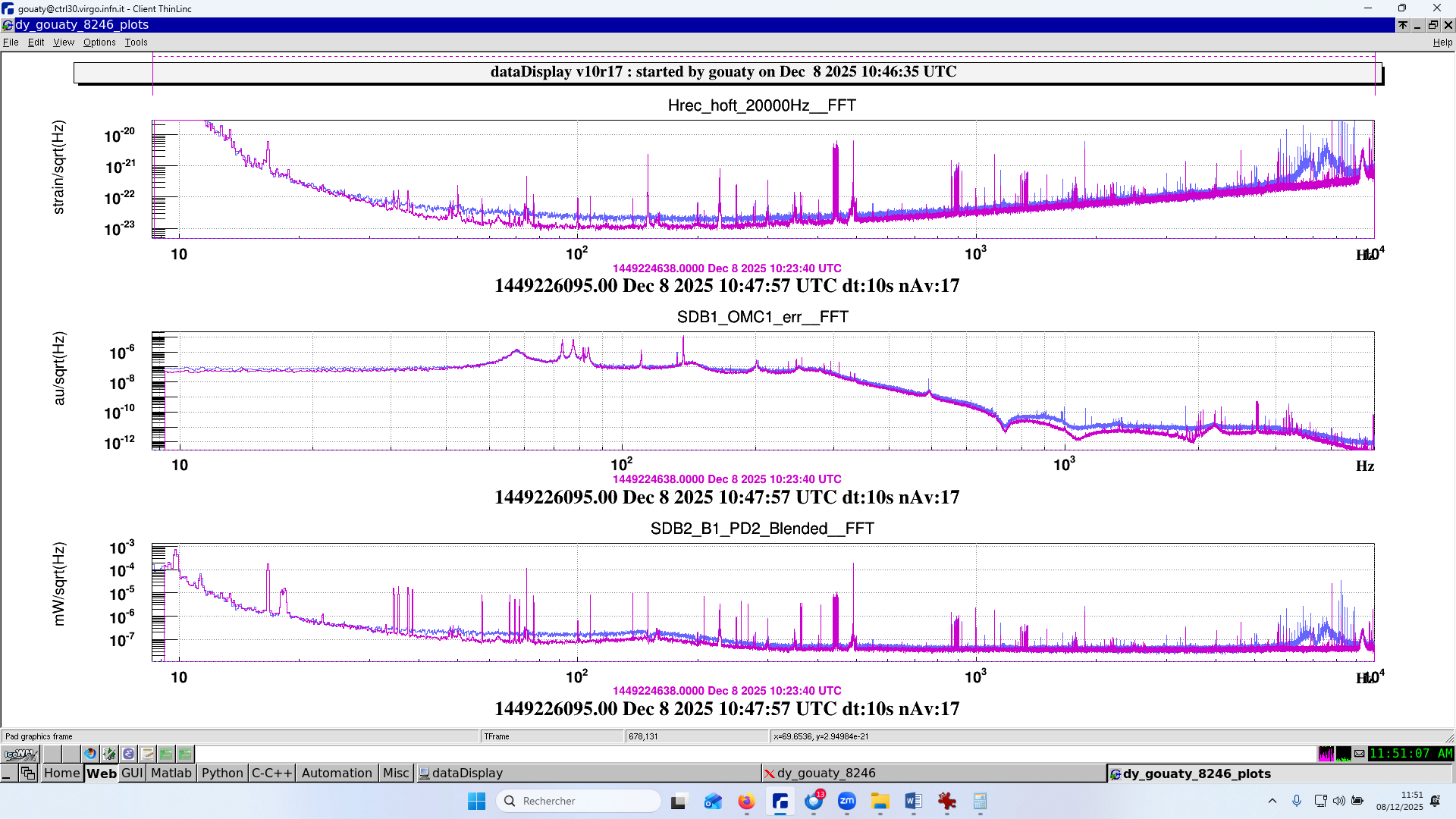The image size is (1456, 819).
Task: Click the Emacs icon in IceWM toolbar
Action: 128,754
